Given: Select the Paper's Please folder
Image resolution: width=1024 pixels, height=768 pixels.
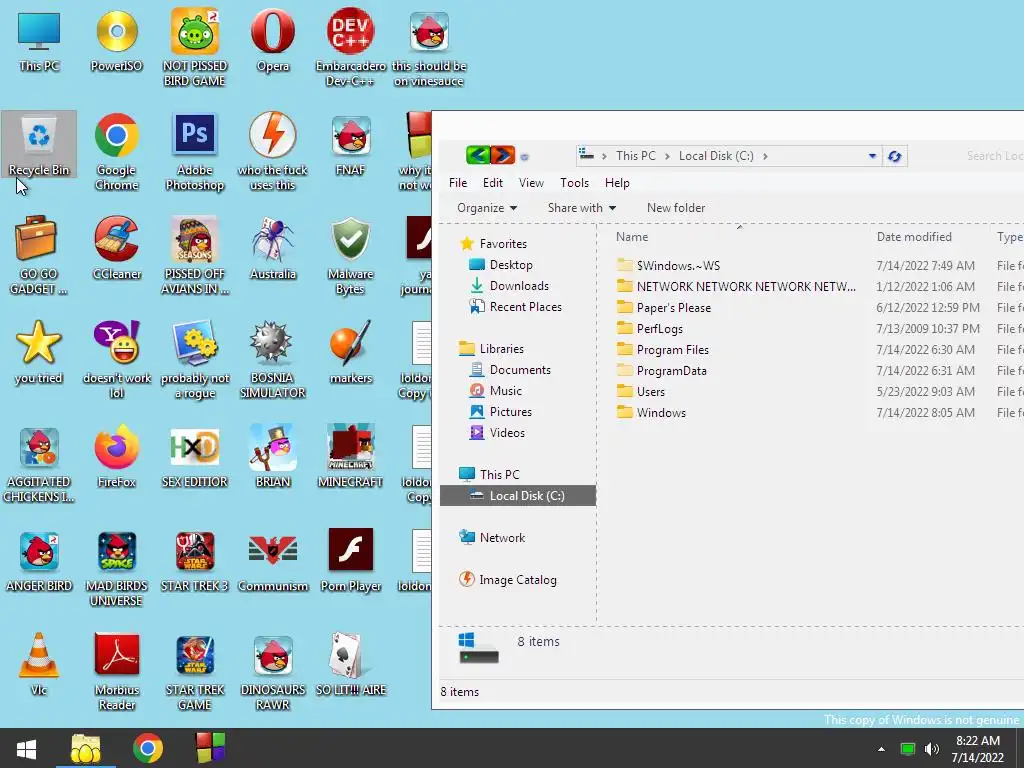Looking at the screenshot, I should coord(664,308).
